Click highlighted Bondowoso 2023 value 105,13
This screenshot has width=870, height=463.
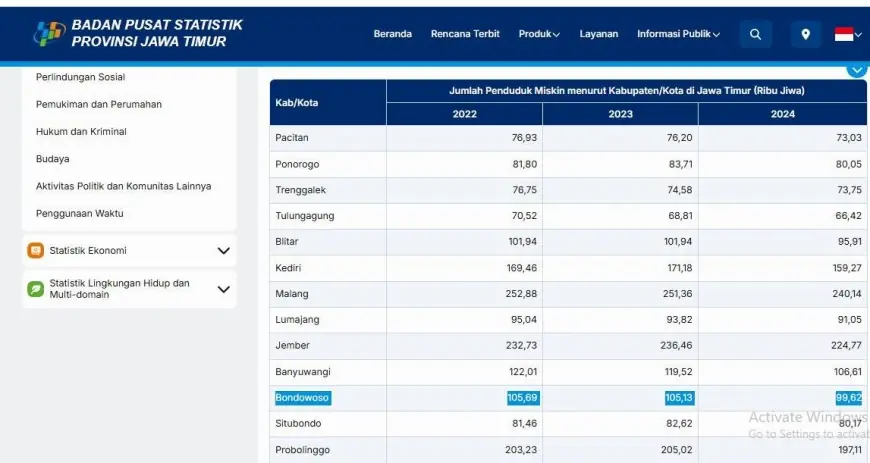pos(679,397)
